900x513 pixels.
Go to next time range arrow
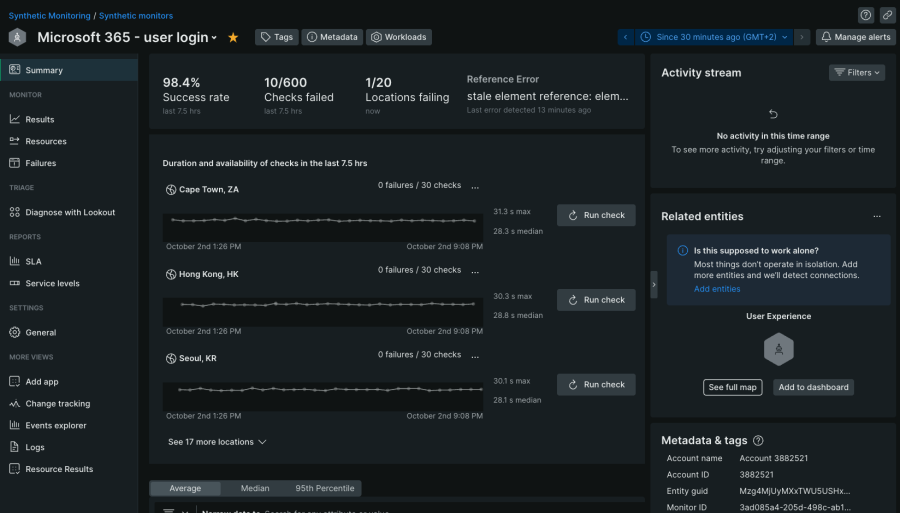click(x=802, y=37)
